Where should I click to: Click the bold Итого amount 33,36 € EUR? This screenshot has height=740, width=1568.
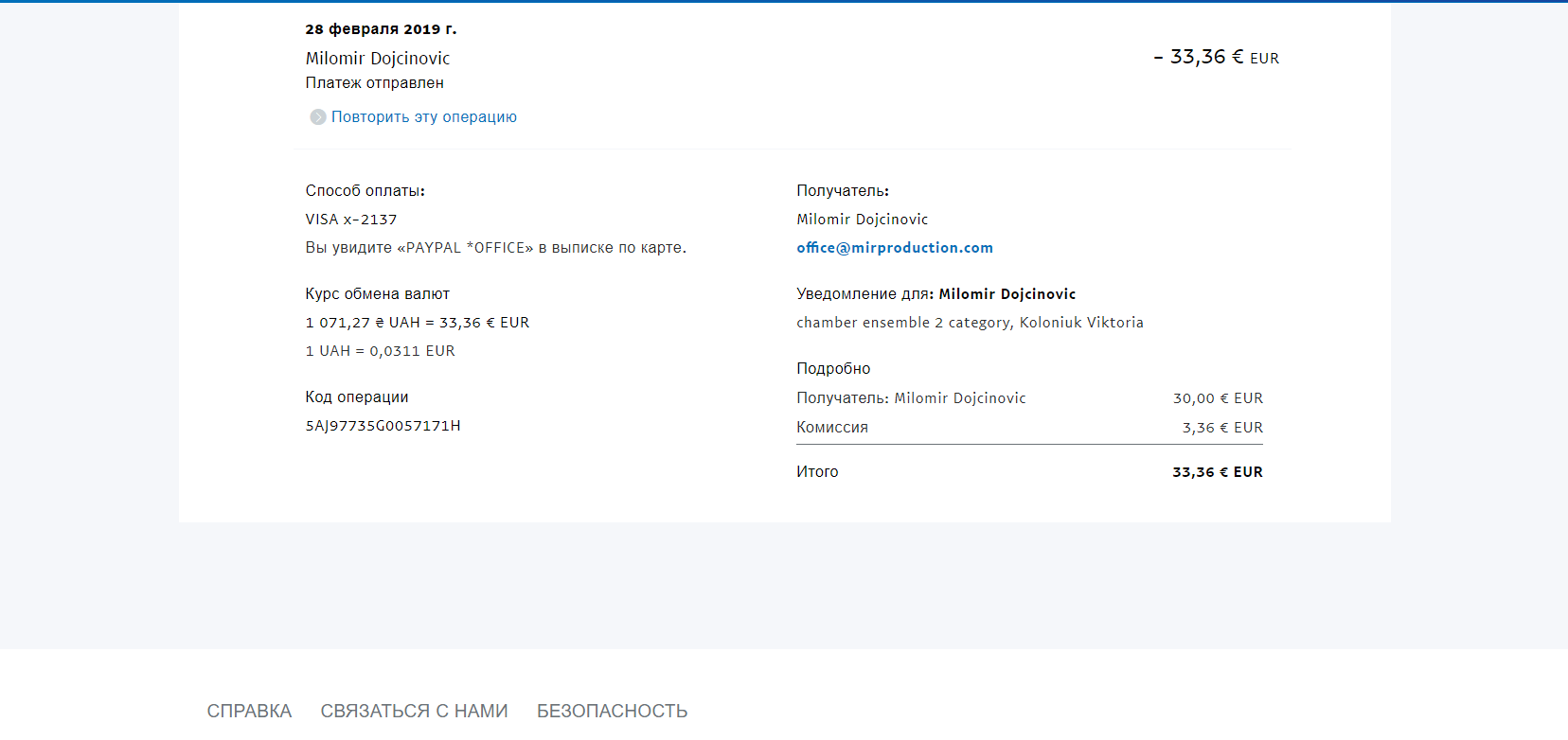point(1217,472)
